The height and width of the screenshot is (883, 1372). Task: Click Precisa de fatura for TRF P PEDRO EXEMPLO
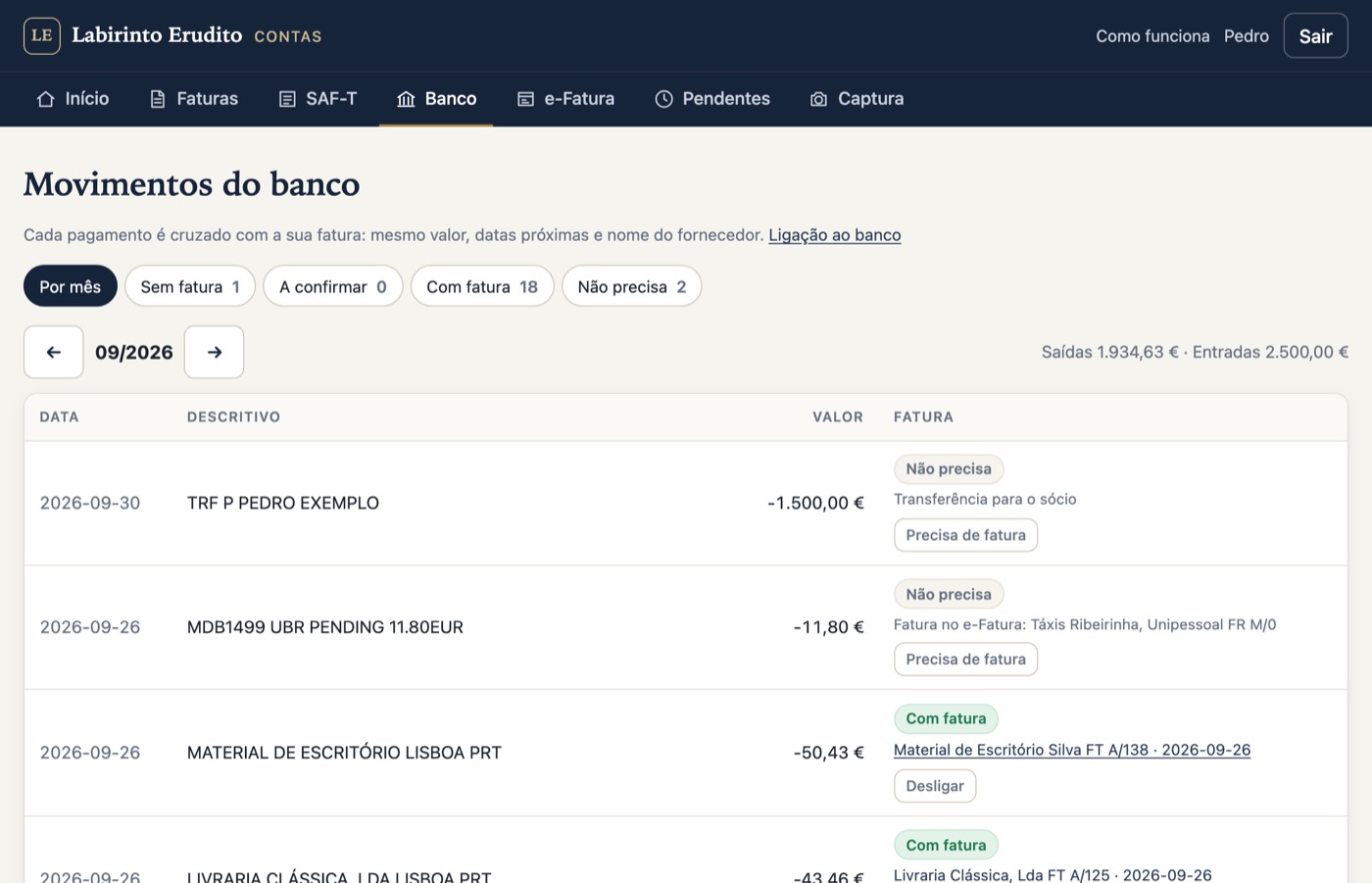(x=965, y=535)
